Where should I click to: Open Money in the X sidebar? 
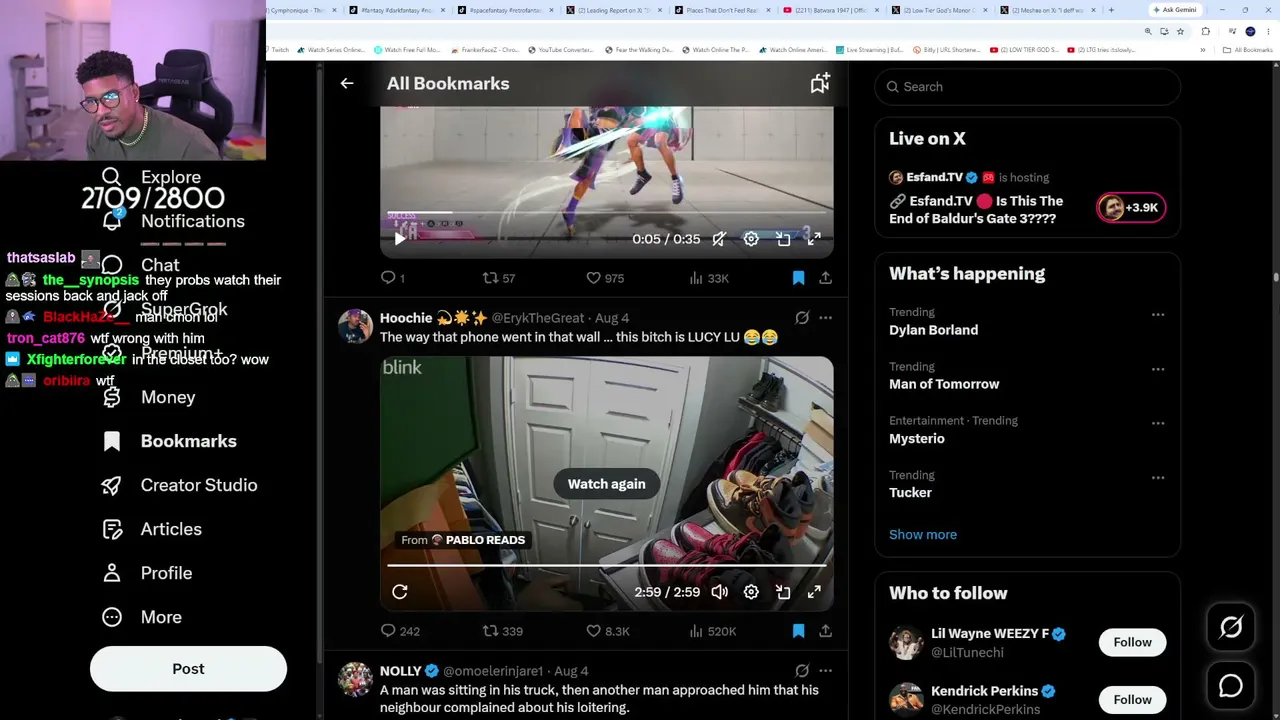point(149,397)
